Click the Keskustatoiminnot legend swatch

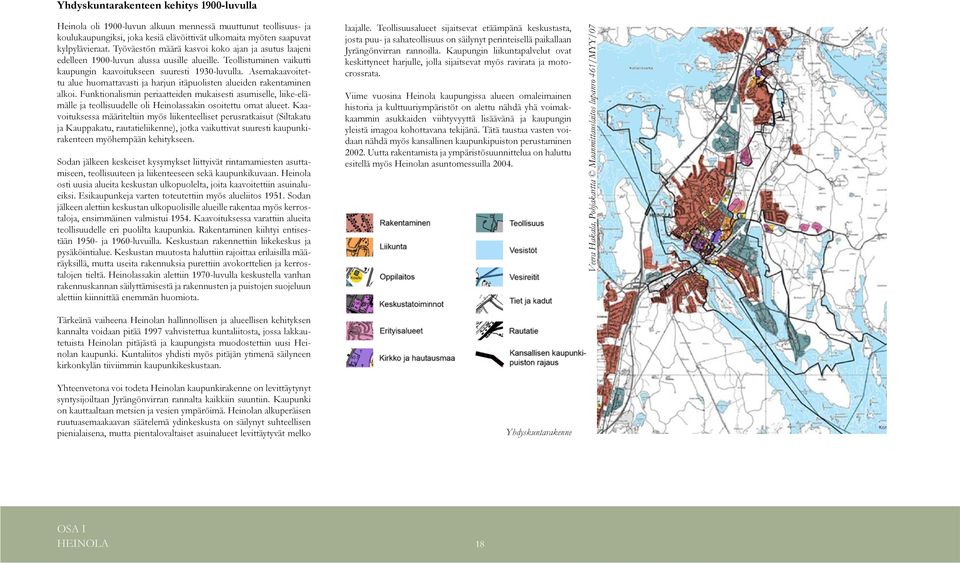pyautogui.click(x=359, y=304)
